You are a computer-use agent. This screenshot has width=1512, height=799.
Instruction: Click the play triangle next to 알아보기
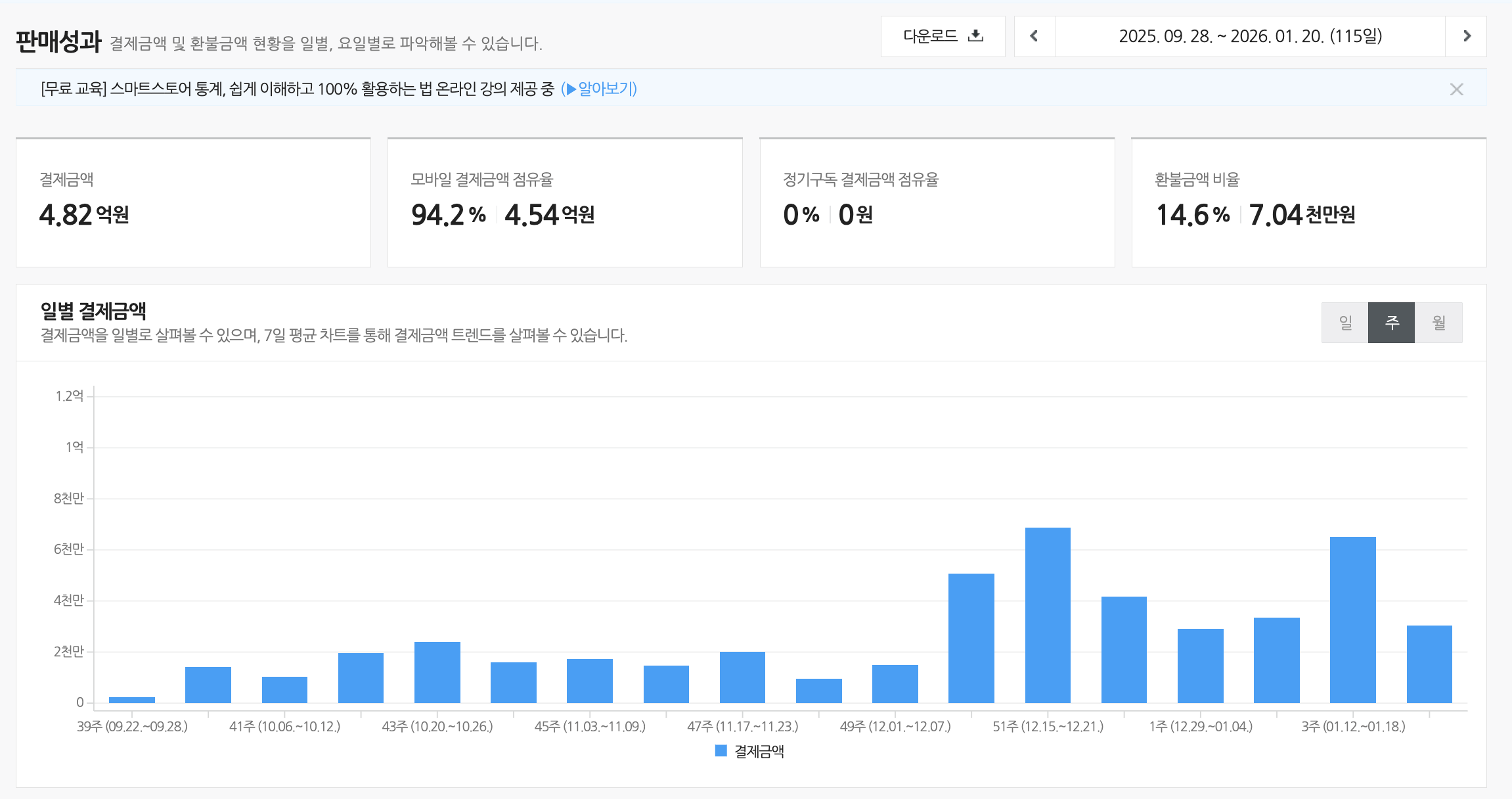click(571, 89)
